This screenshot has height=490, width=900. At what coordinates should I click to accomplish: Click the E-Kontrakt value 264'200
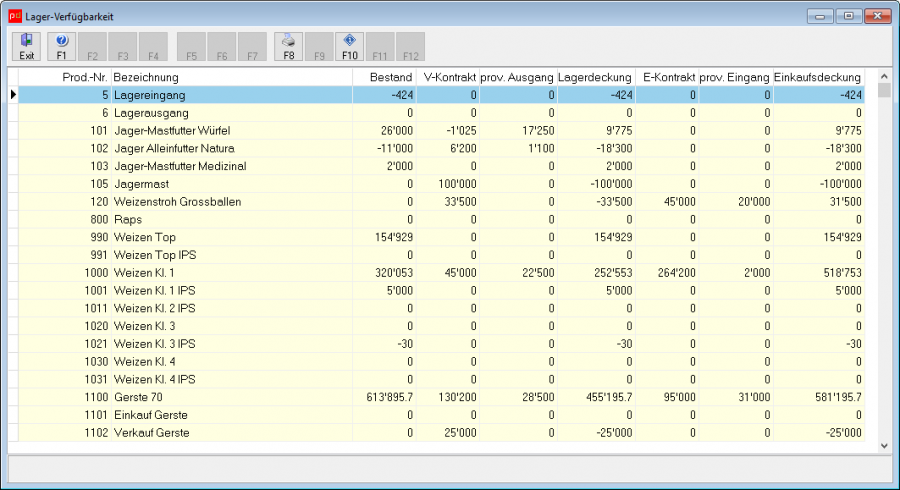tap(677, 273)
